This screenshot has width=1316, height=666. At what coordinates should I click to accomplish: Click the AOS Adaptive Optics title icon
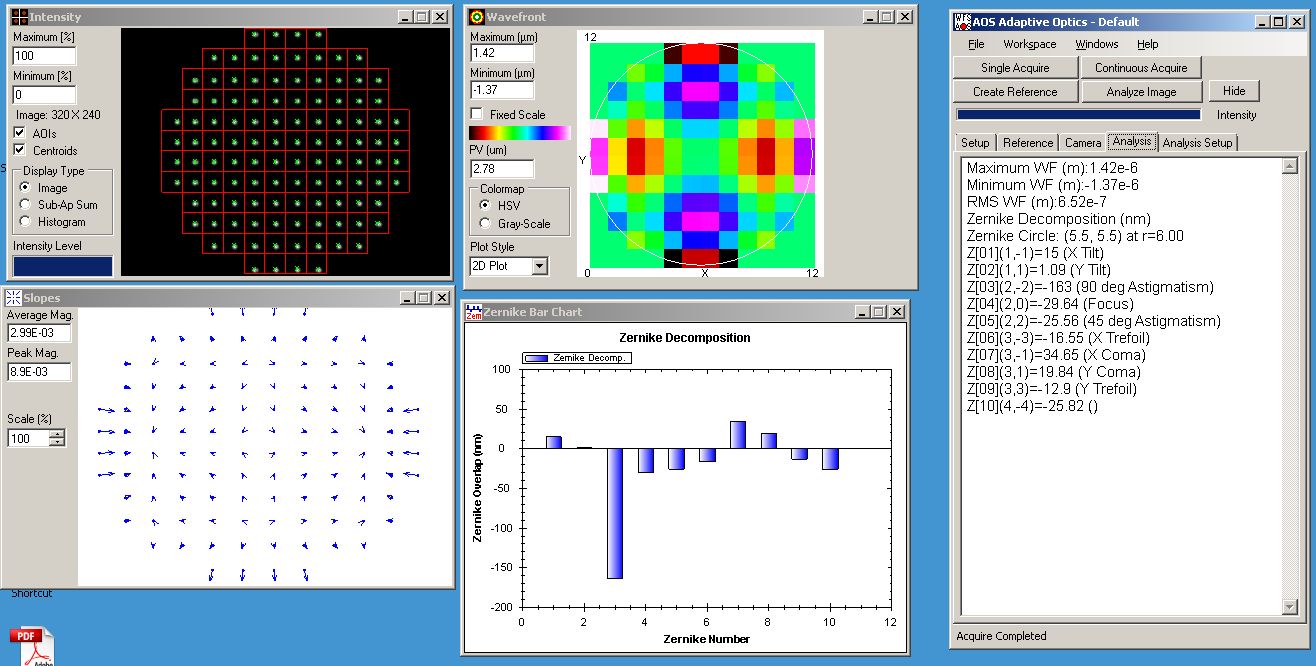tap(962, 22)
